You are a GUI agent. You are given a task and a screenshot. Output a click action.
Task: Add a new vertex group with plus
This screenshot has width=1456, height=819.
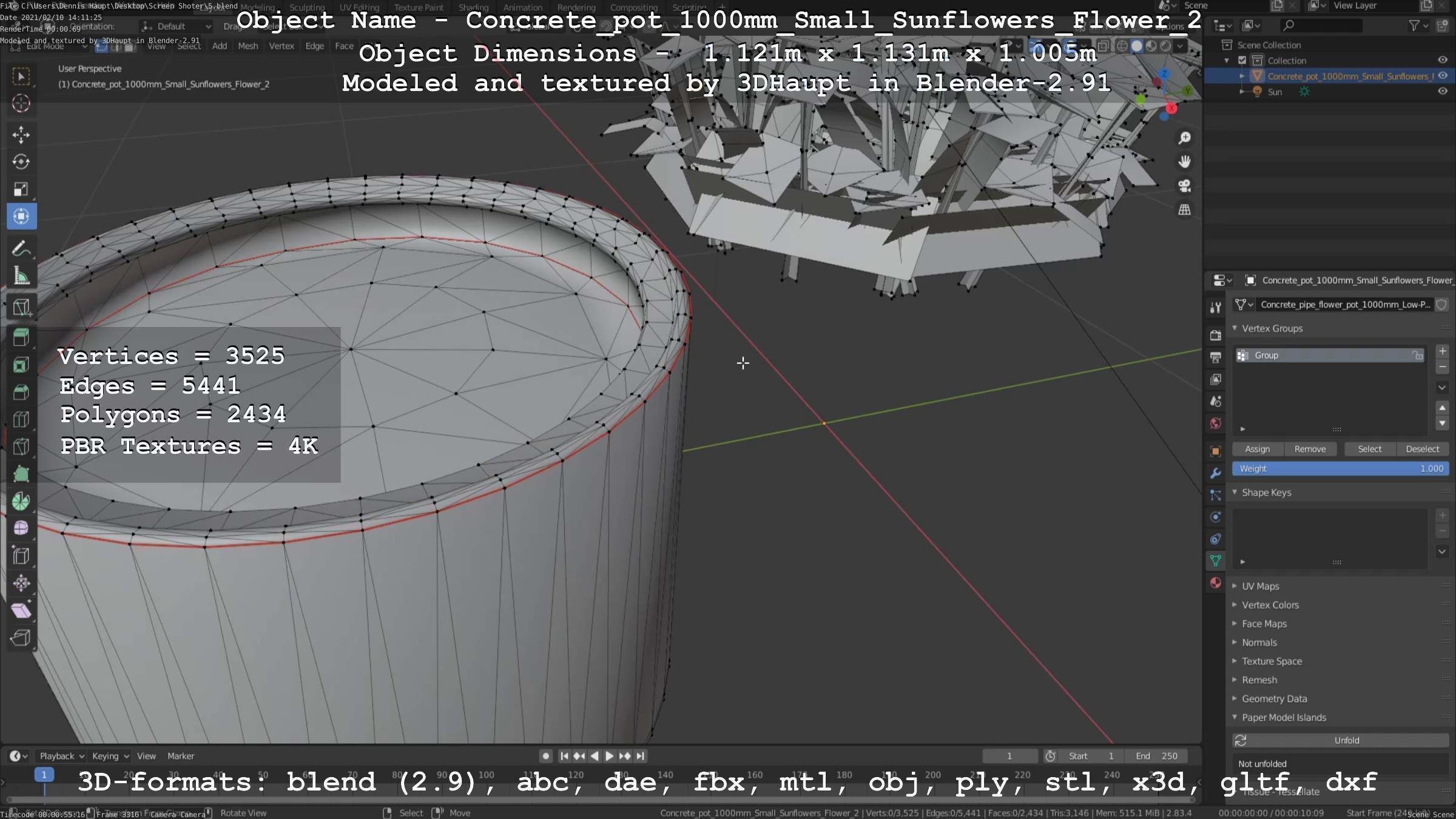pos(1442,351)
